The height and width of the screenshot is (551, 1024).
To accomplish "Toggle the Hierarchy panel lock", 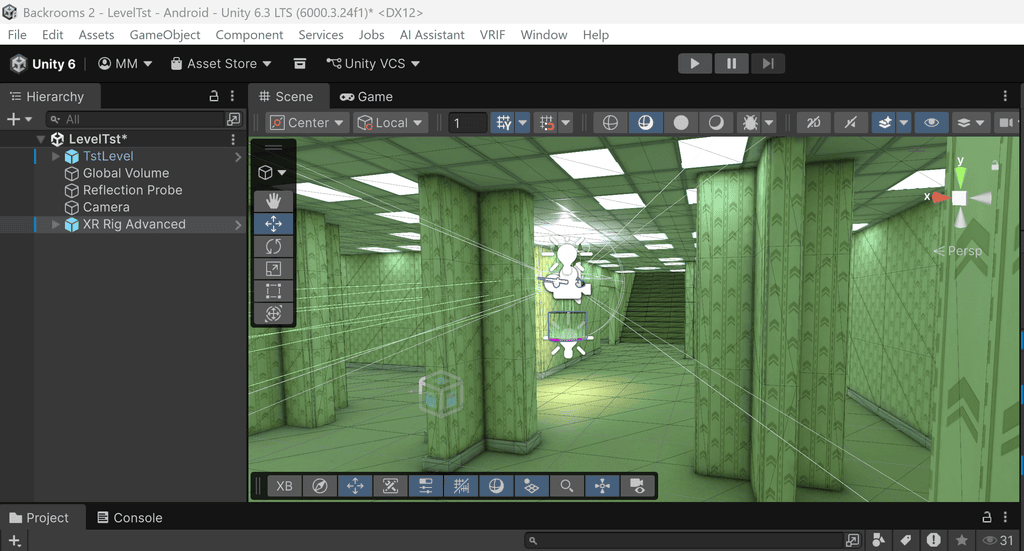I will tap(214, 96).
